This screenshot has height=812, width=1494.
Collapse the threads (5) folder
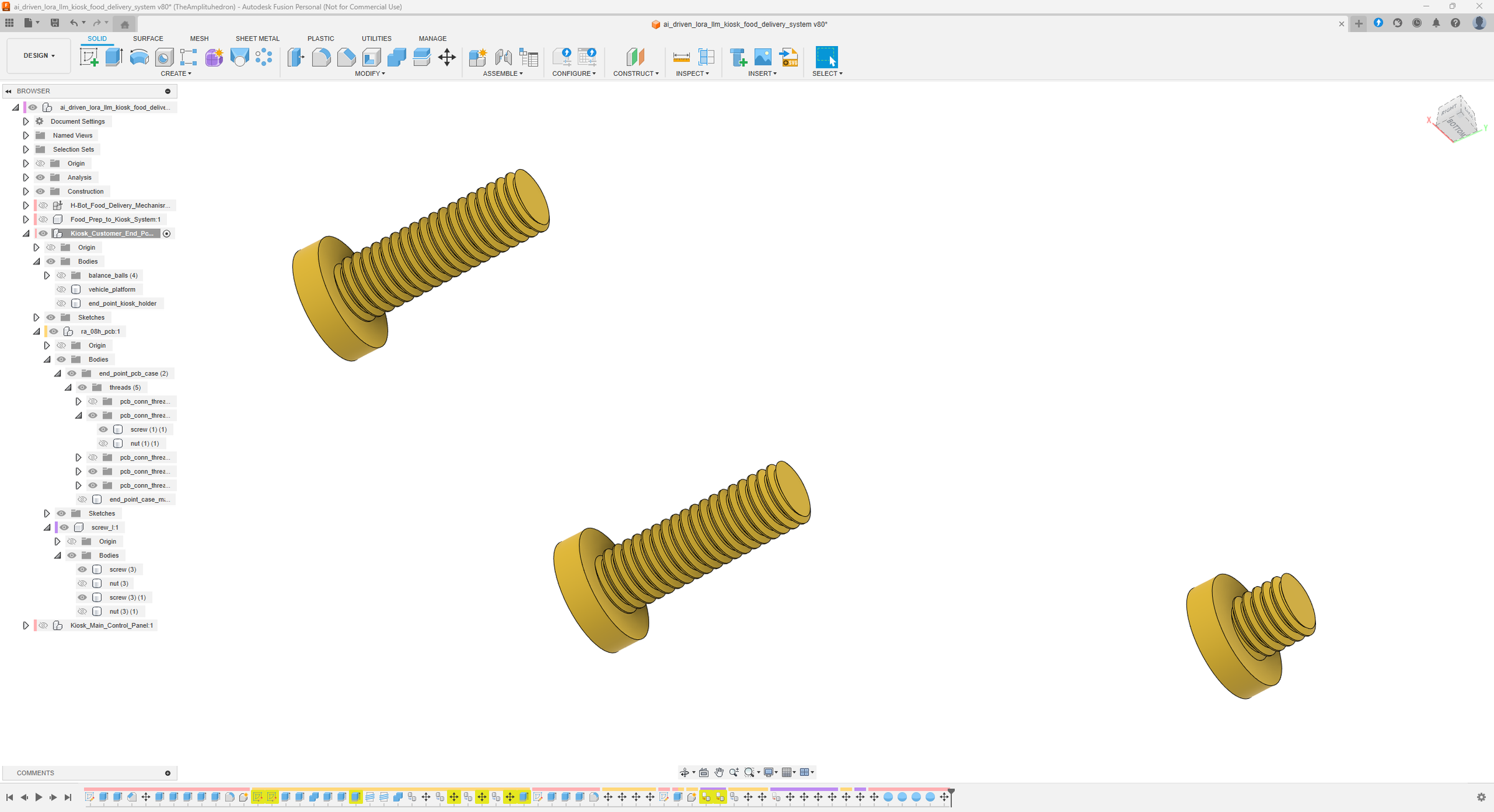point(68,388)
